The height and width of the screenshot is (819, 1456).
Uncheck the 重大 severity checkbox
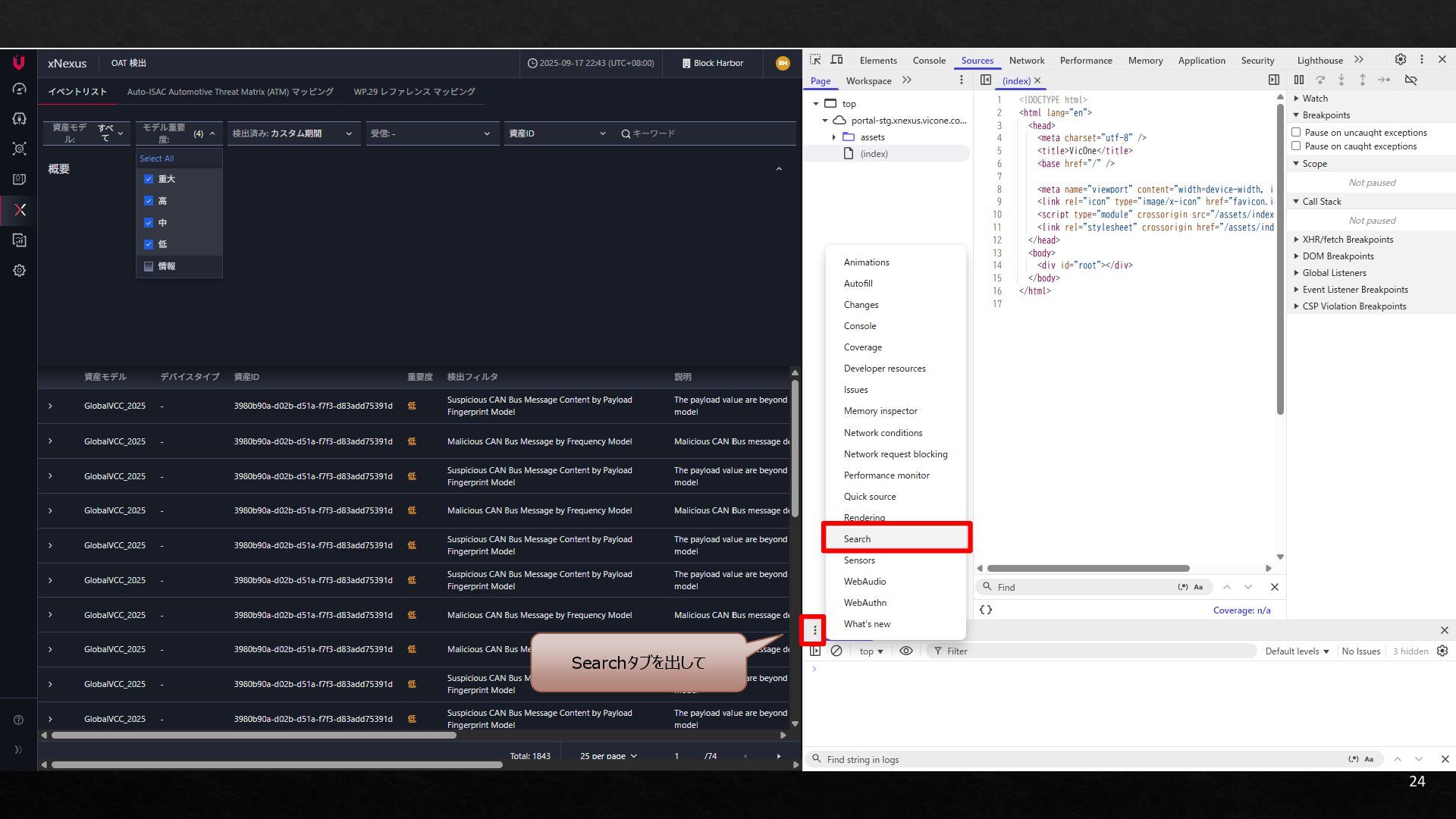pyautogui.click(x=149, y=179)
